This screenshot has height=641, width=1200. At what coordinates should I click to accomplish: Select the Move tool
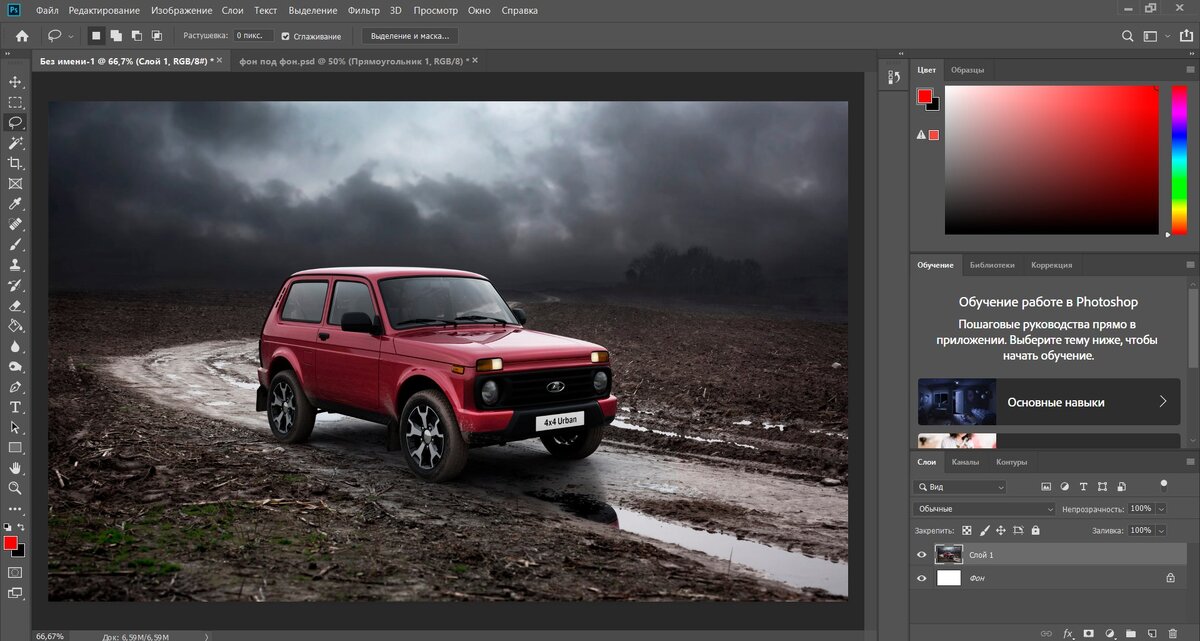tap(15, 82)
